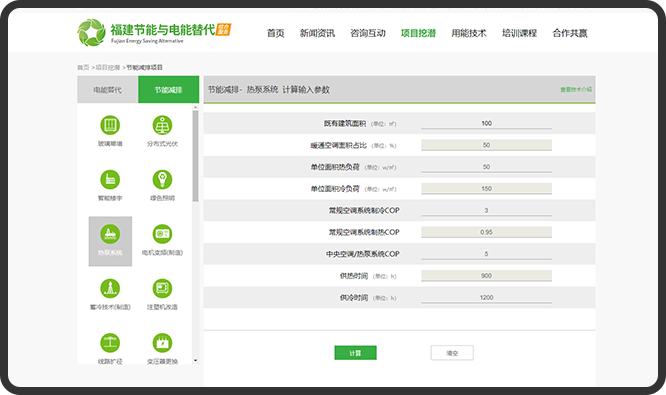
Task: Click the 供冷时间 label text
Action: (353, 298)
